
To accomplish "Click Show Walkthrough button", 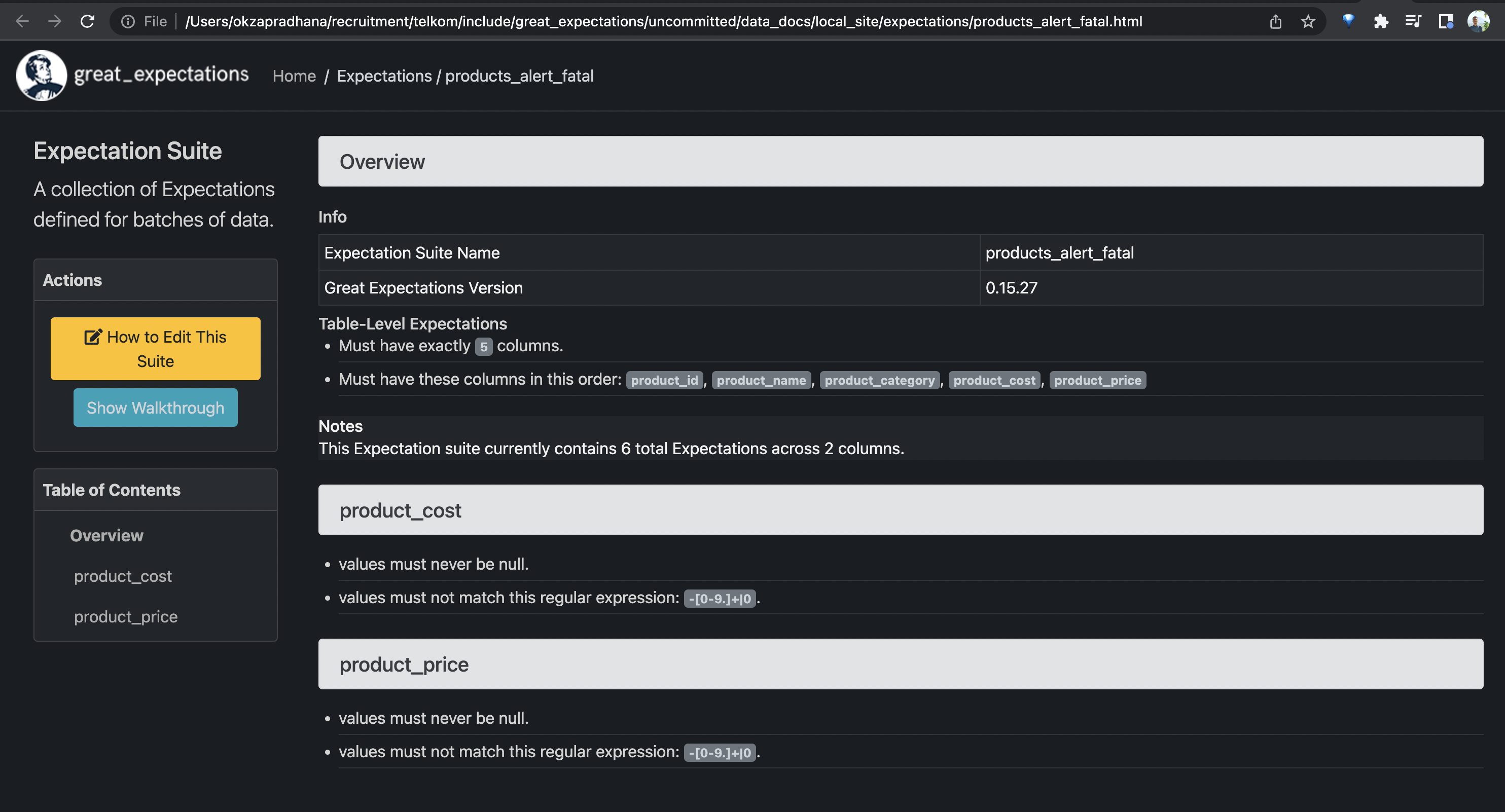I will [155, 407].
